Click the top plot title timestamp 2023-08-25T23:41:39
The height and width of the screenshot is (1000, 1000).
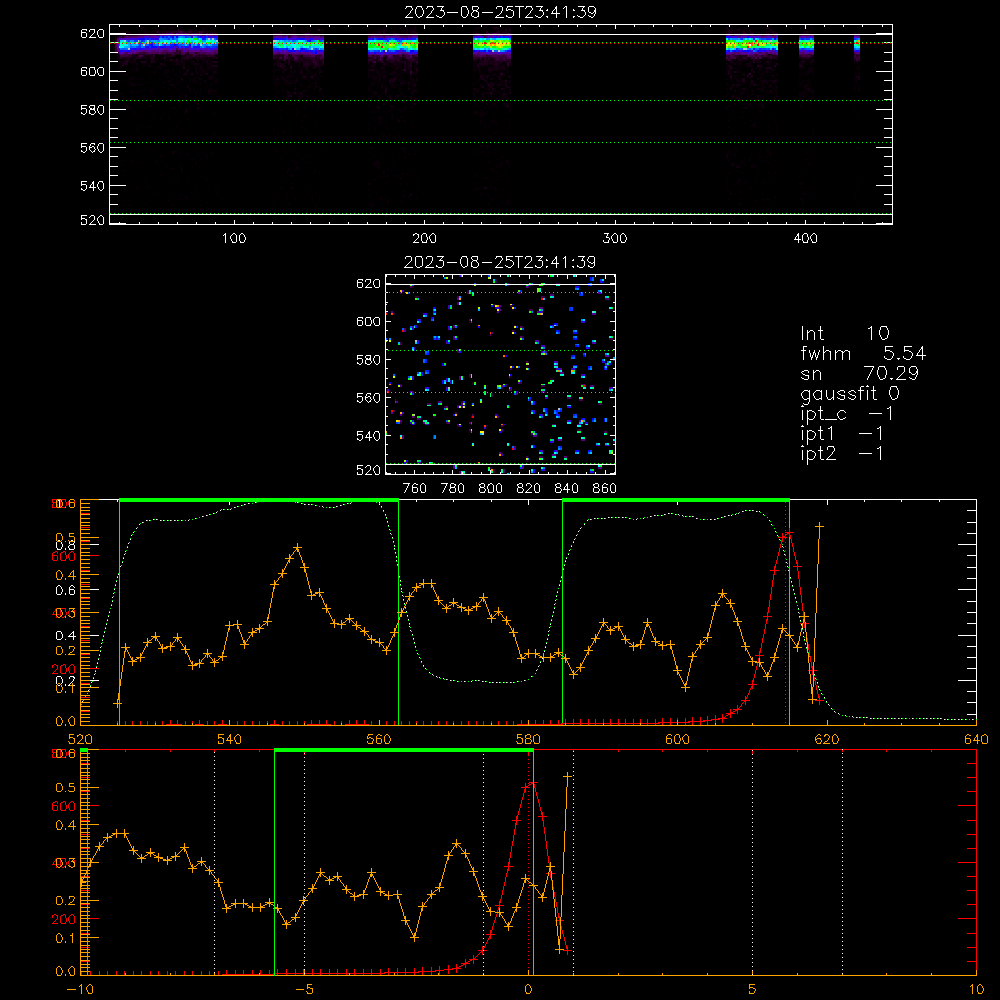pyautogui.click(x=501, y=12)
